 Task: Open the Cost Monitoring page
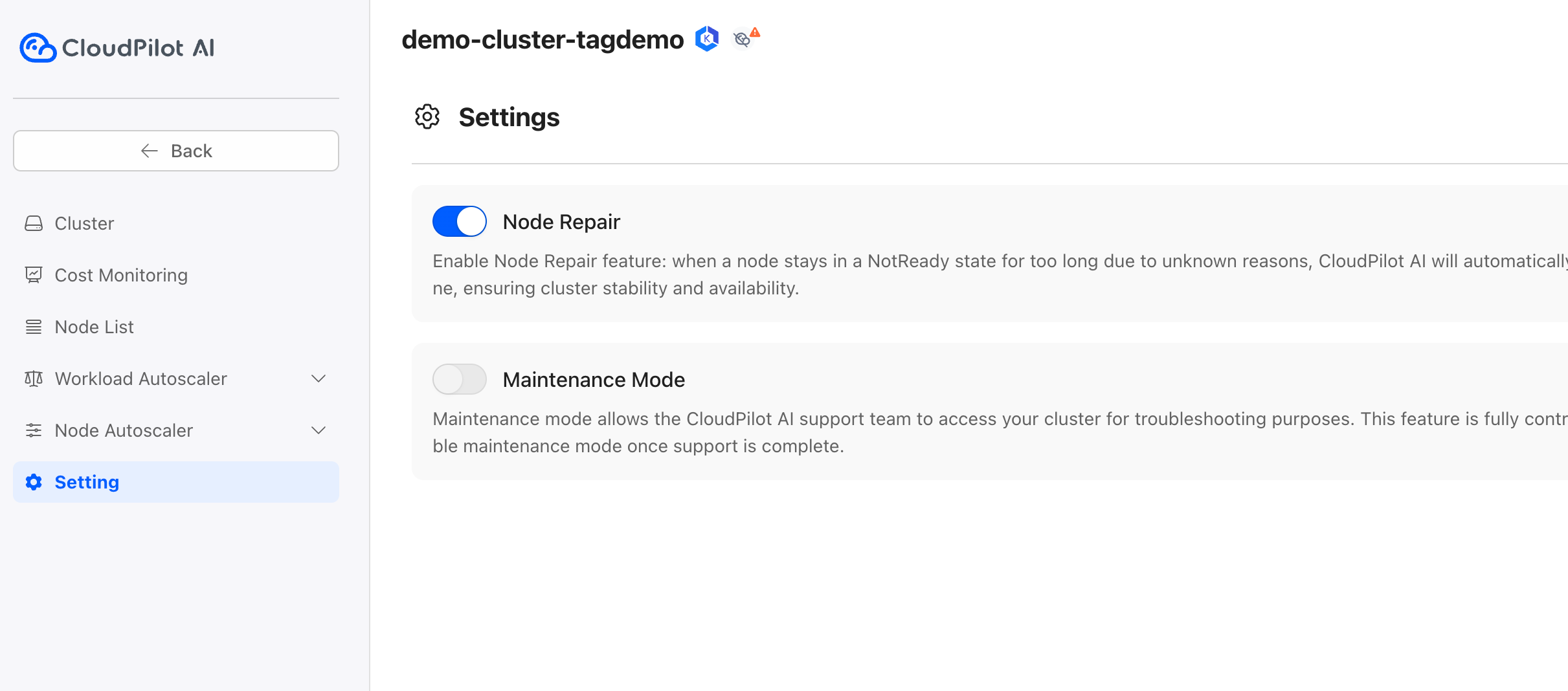120,274
